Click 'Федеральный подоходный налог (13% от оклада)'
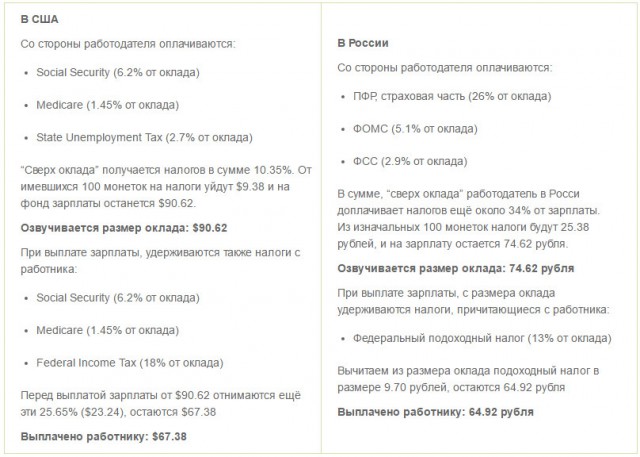 coord(482,338)
